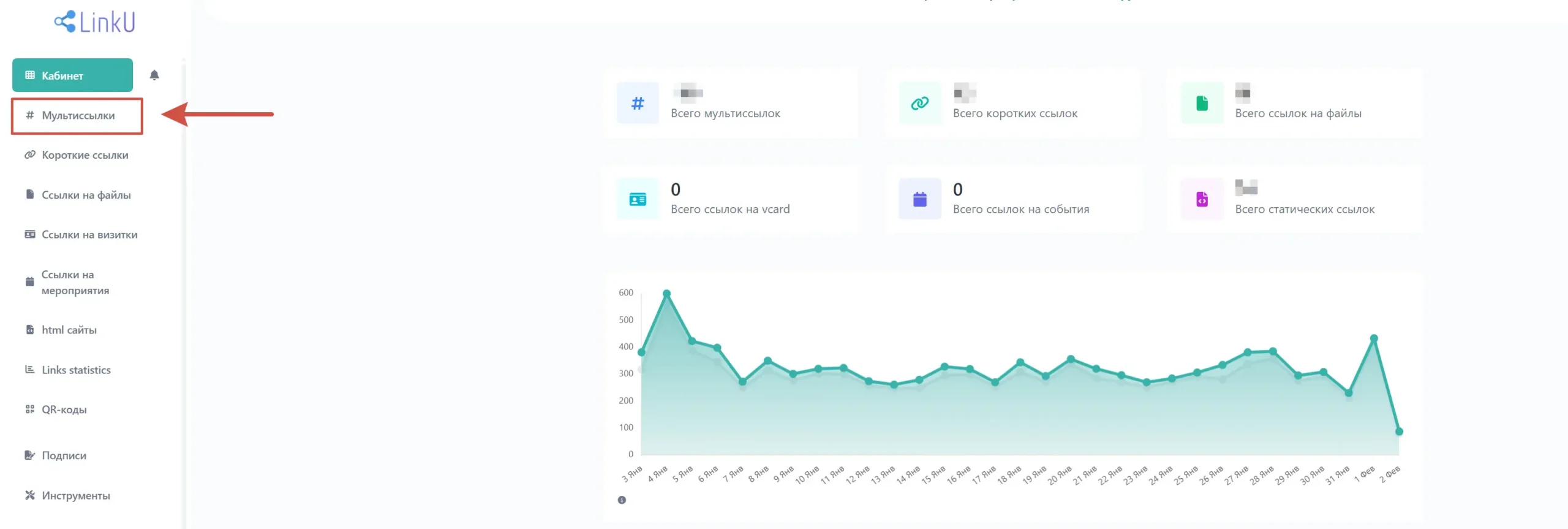Image resolution: width=1568 pixels, height=529 pixels.
Task: Click the tools icon beside Инструменты
Action: [29, 495]
